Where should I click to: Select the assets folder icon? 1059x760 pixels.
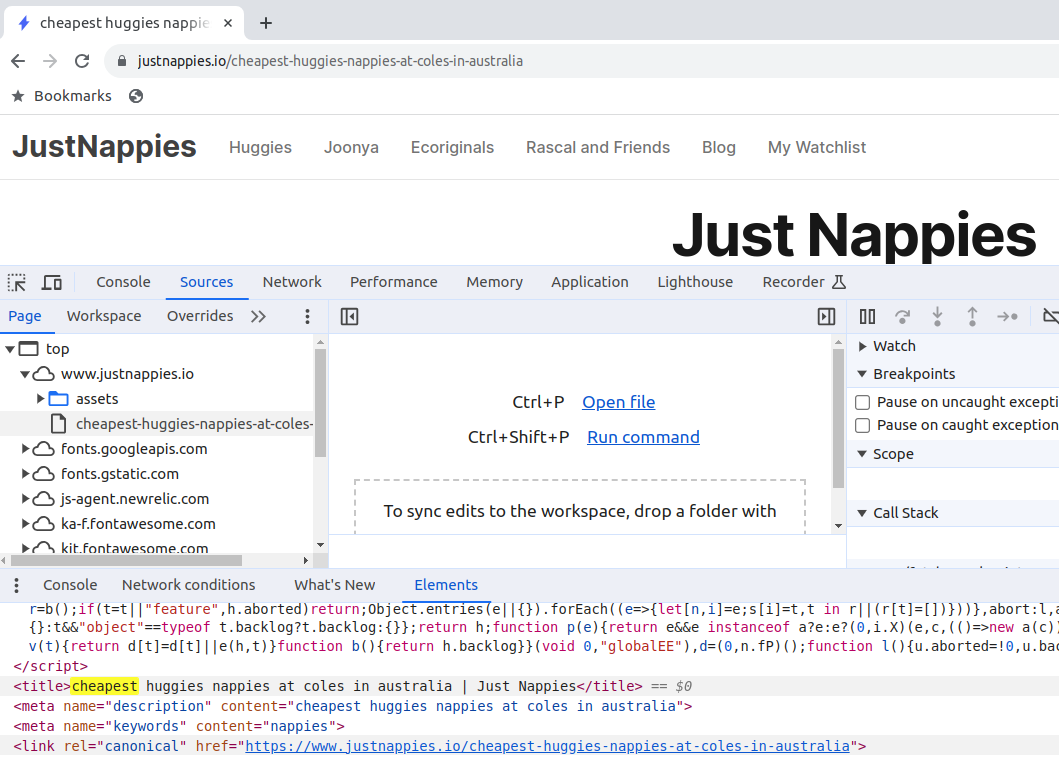pos(59,399)
